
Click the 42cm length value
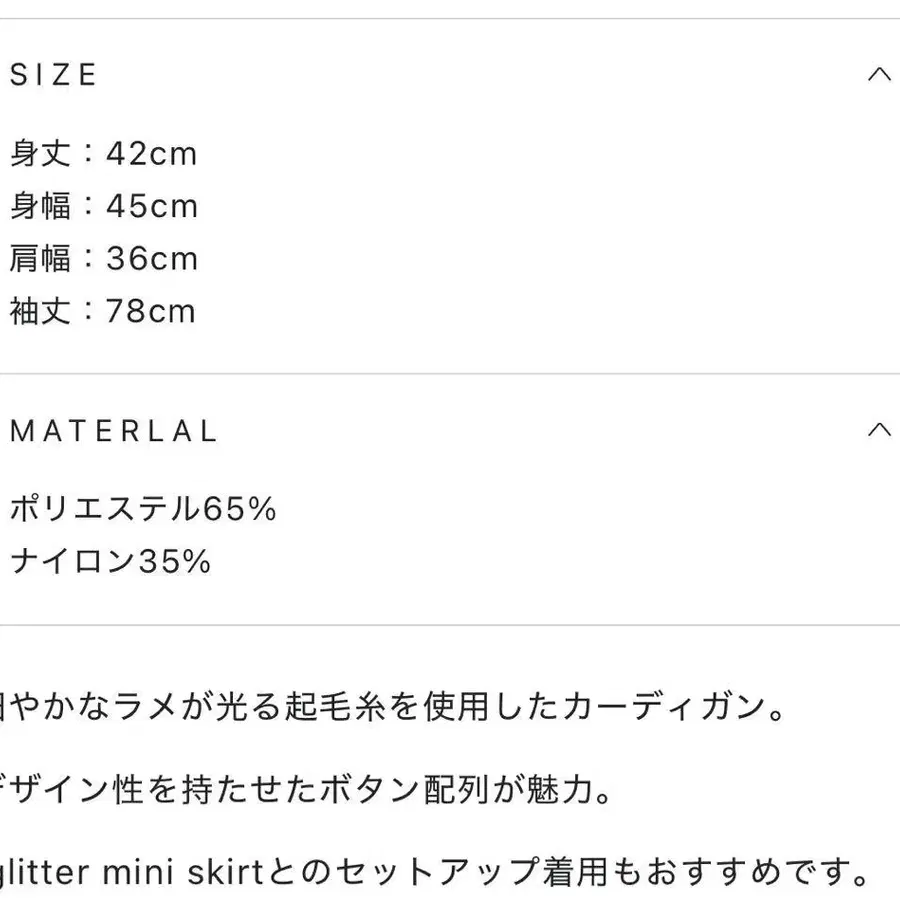pyautogui.click(x=152, y=155)
